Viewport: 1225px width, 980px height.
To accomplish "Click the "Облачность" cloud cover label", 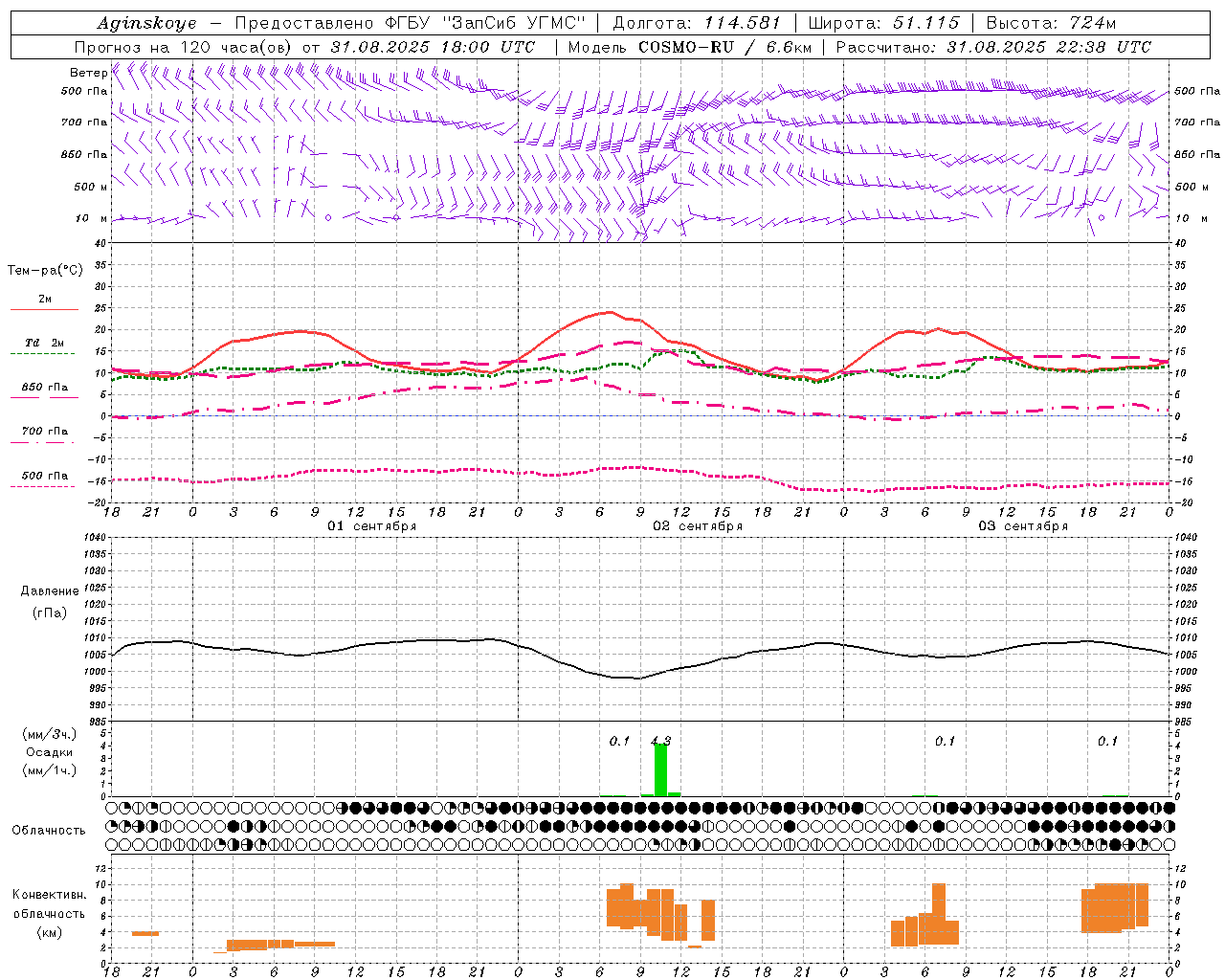I will click(49, 831).
